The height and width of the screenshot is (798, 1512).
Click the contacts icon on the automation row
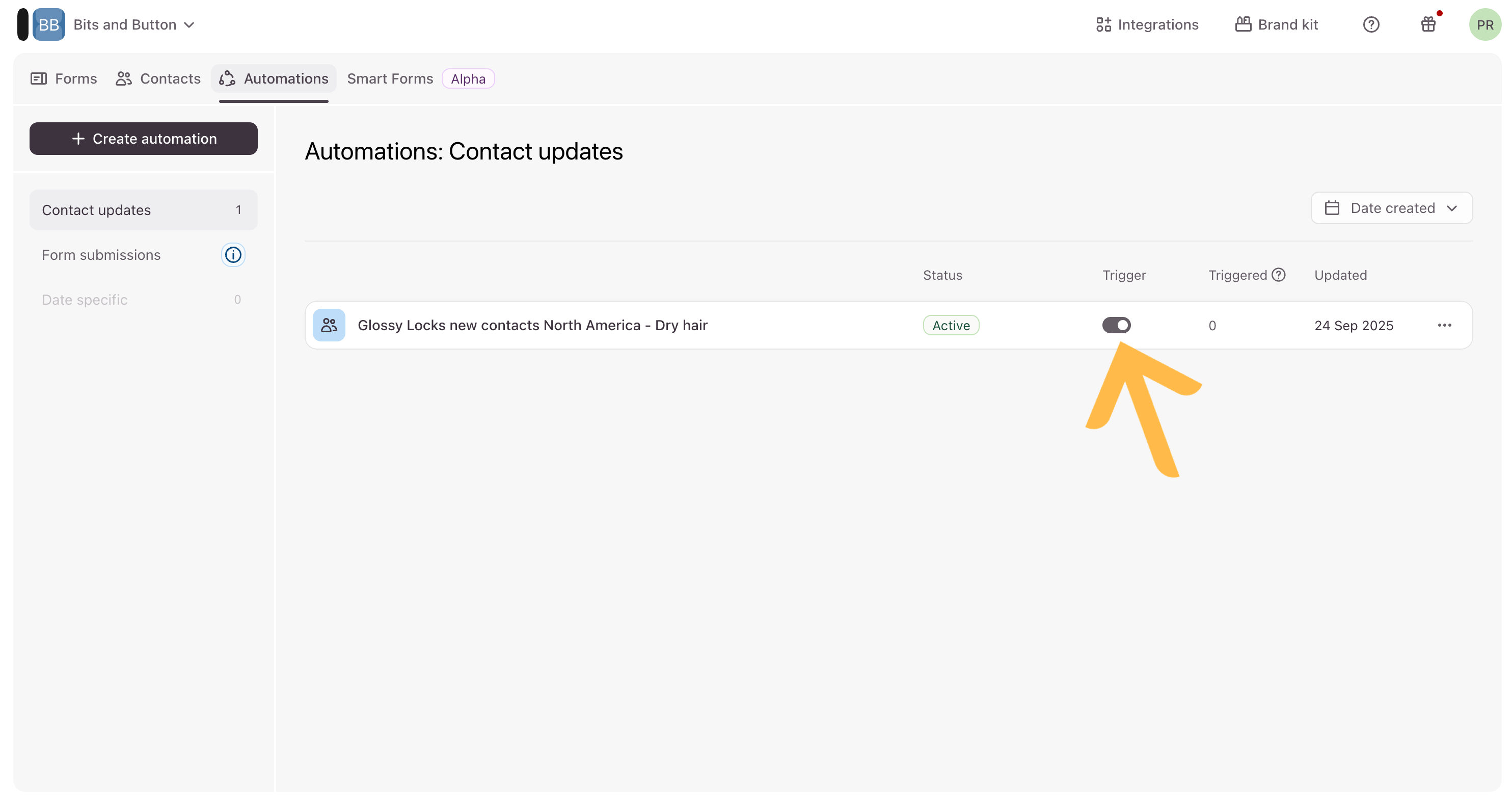(x=329, y=325)
